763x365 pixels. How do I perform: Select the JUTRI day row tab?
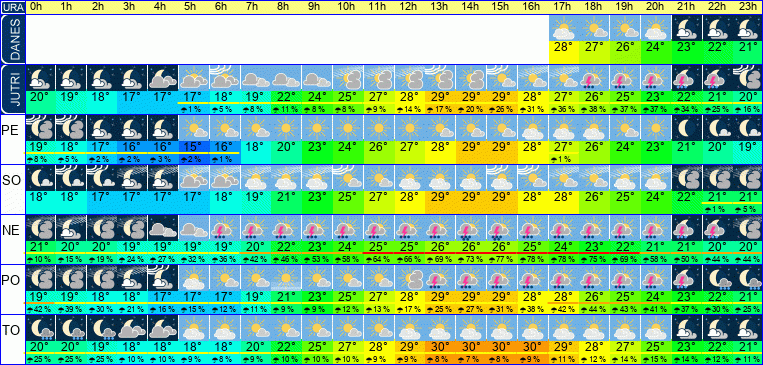pos(13,90)
